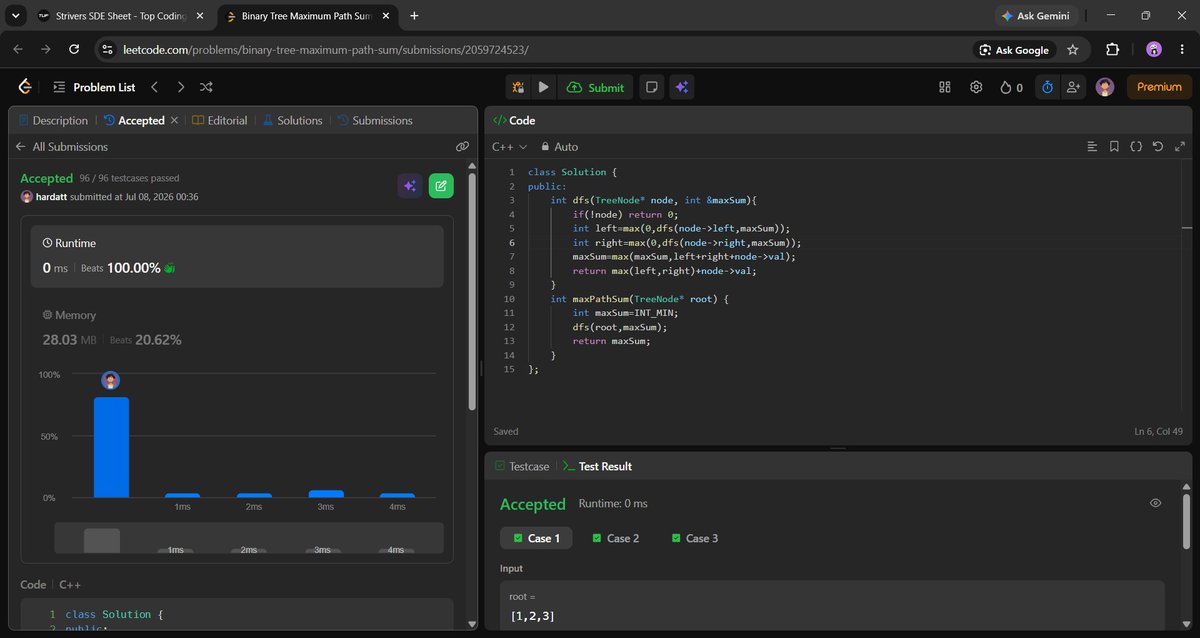The image size is (1200, 638).
Task: Select the Accepted tab
Action: [x=133, y=120]
